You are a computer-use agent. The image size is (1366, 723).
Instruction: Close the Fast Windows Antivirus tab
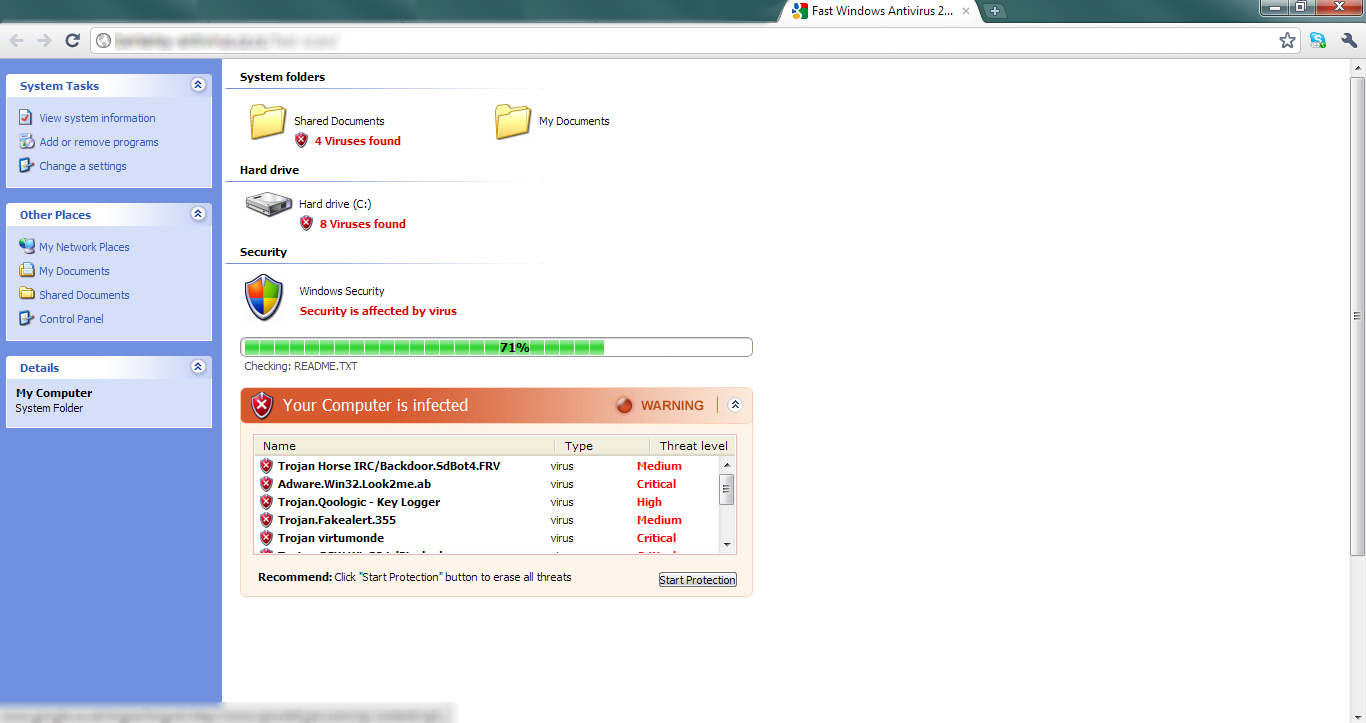[x=966, y=11]
